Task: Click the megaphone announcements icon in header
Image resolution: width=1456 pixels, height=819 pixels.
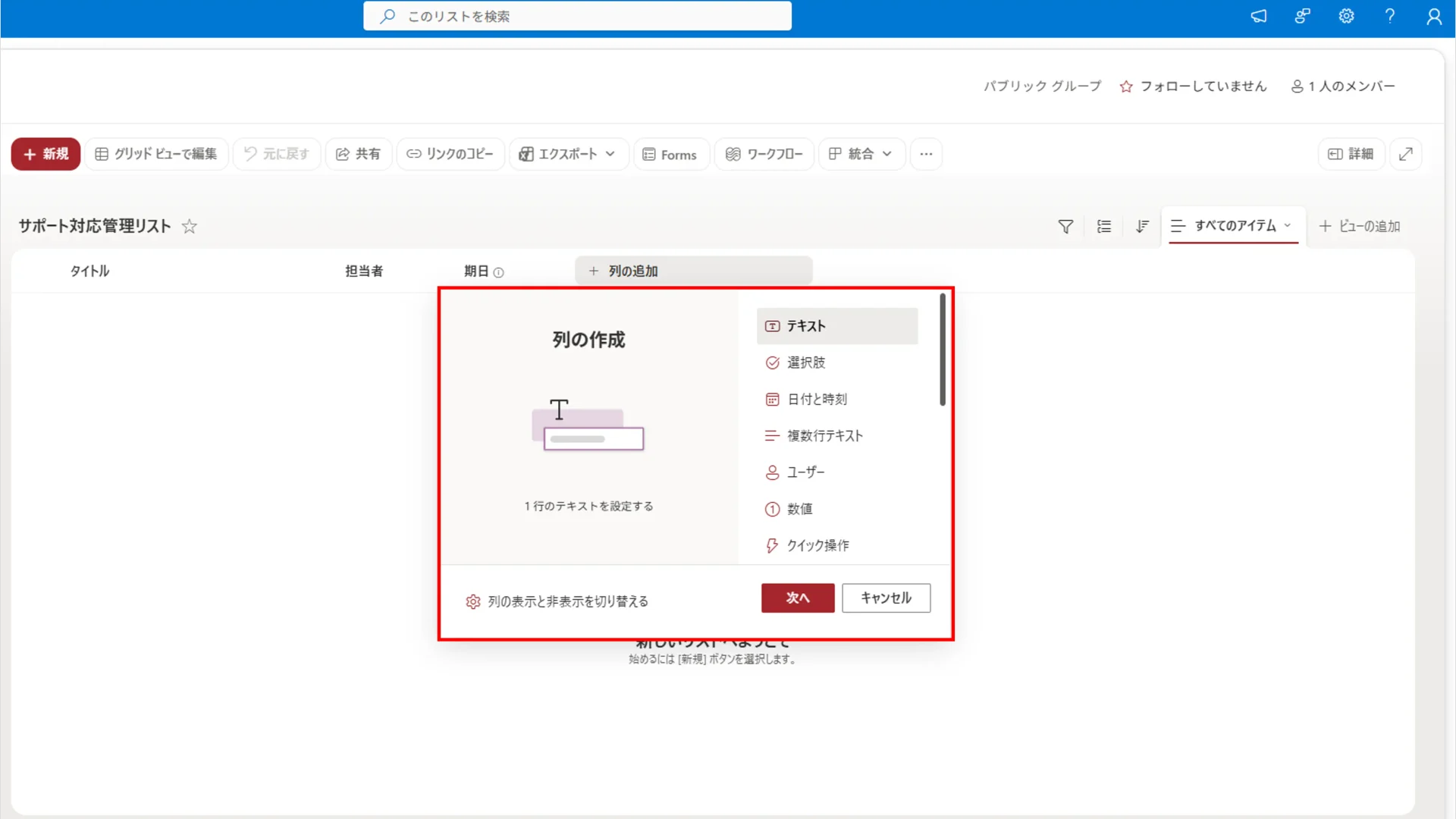Action: click(x=1259, y=16)
